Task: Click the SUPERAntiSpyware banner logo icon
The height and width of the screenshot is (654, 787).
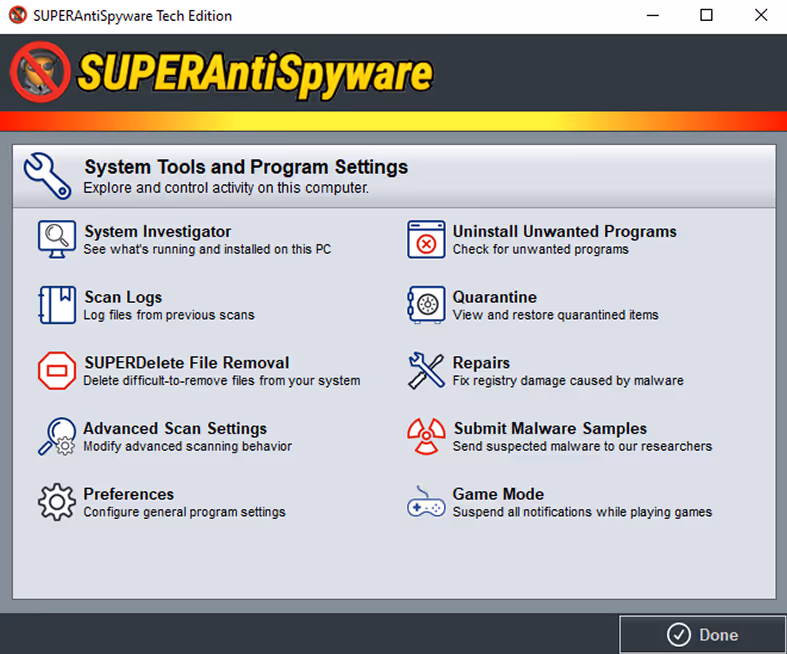Action: click(x=40, y=72)
